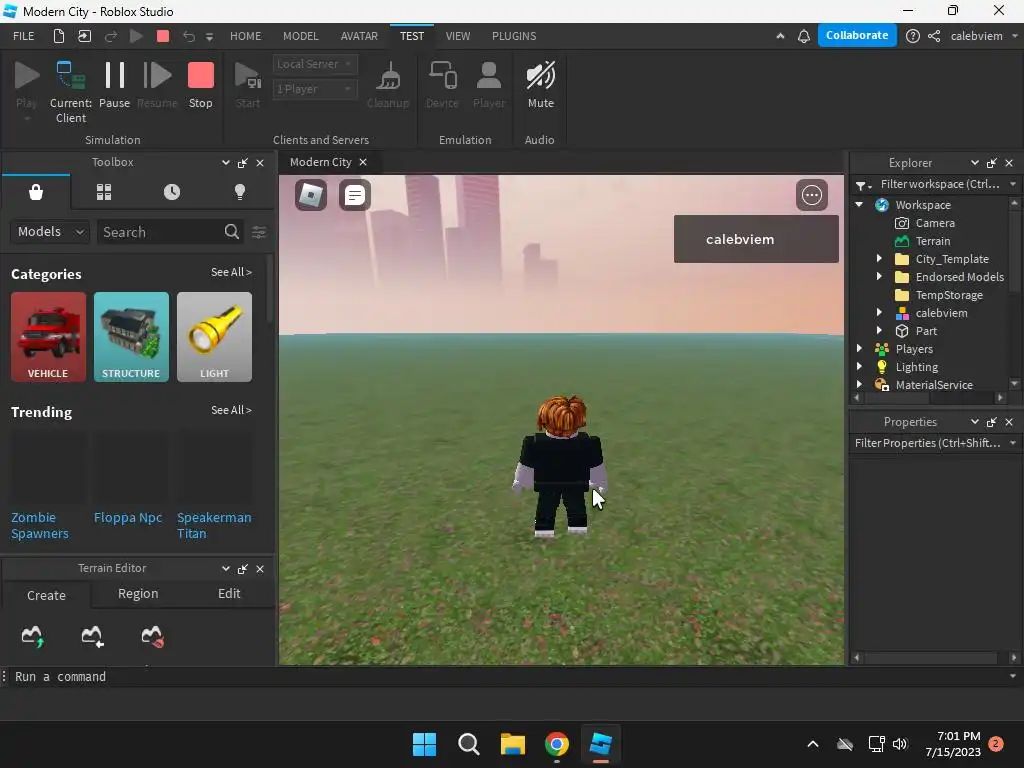Open the FILE menu

[x=24, y=36]
